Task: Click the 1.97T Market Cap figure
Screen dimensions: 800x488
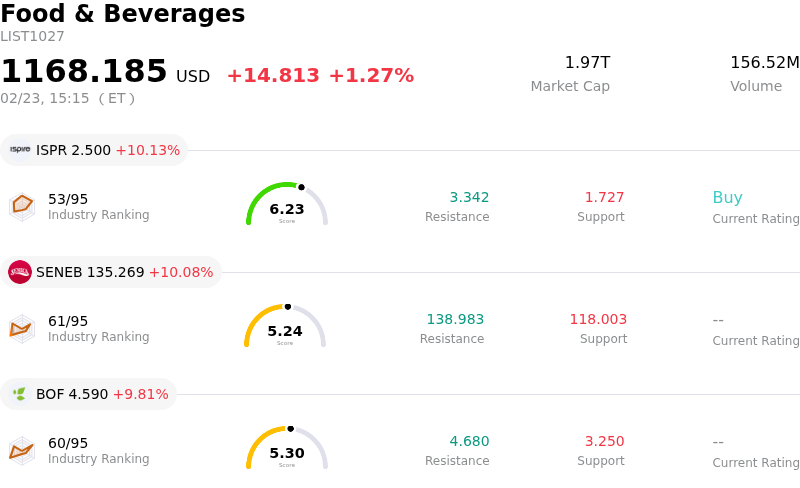Action: click(587, 63)
